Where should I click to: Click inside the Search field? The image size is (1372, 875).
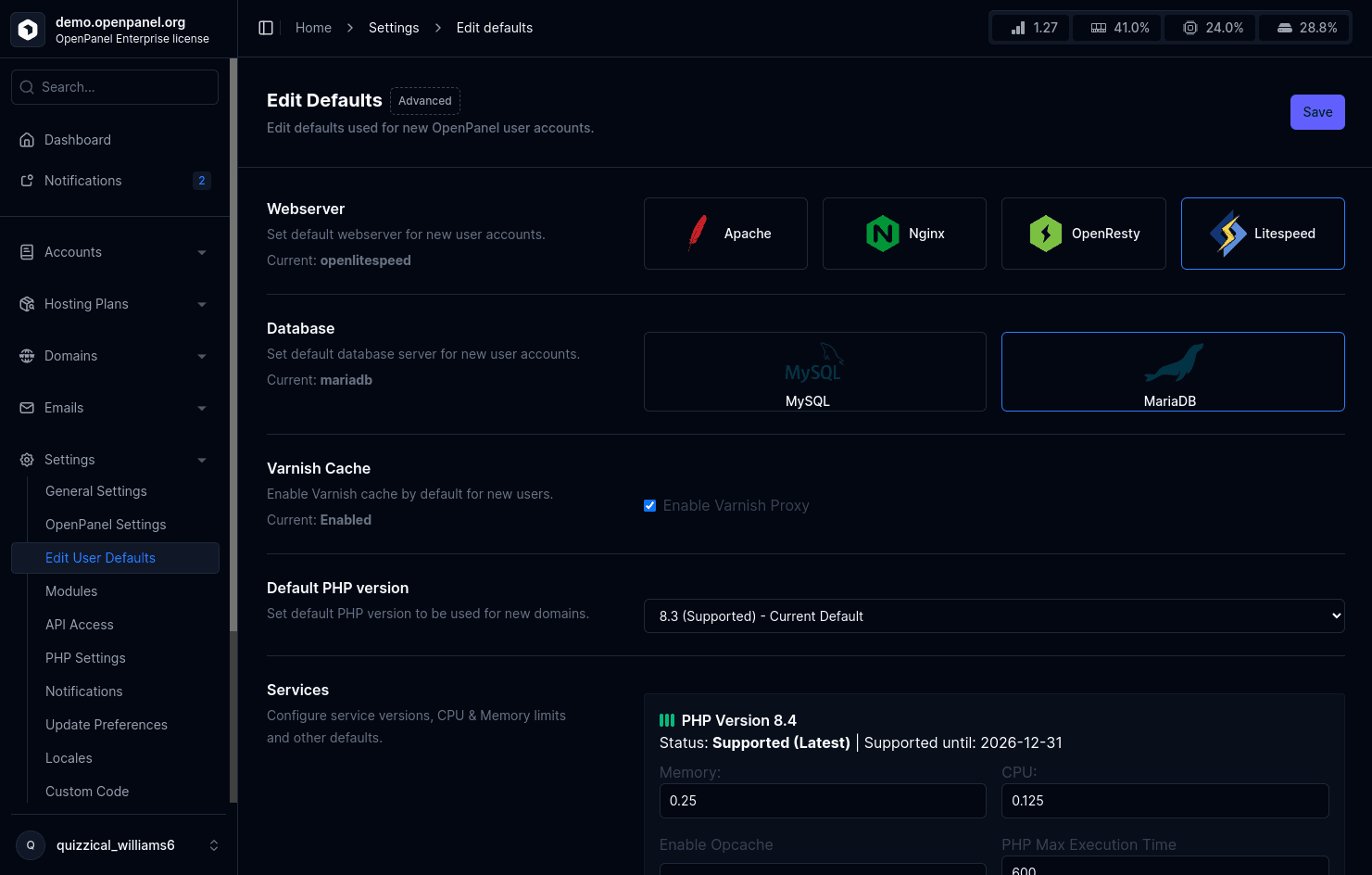114,86
